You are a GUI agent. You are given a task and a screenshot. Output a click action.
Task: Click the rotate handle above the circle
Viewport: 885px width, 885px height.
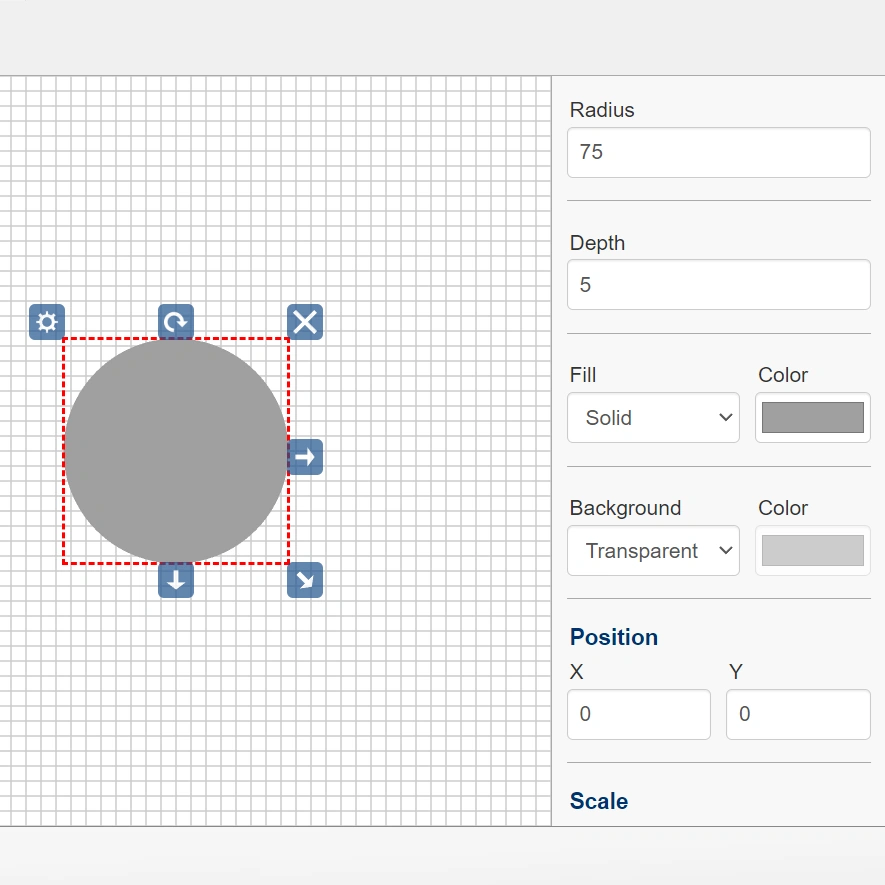click(x=176, y=322)
